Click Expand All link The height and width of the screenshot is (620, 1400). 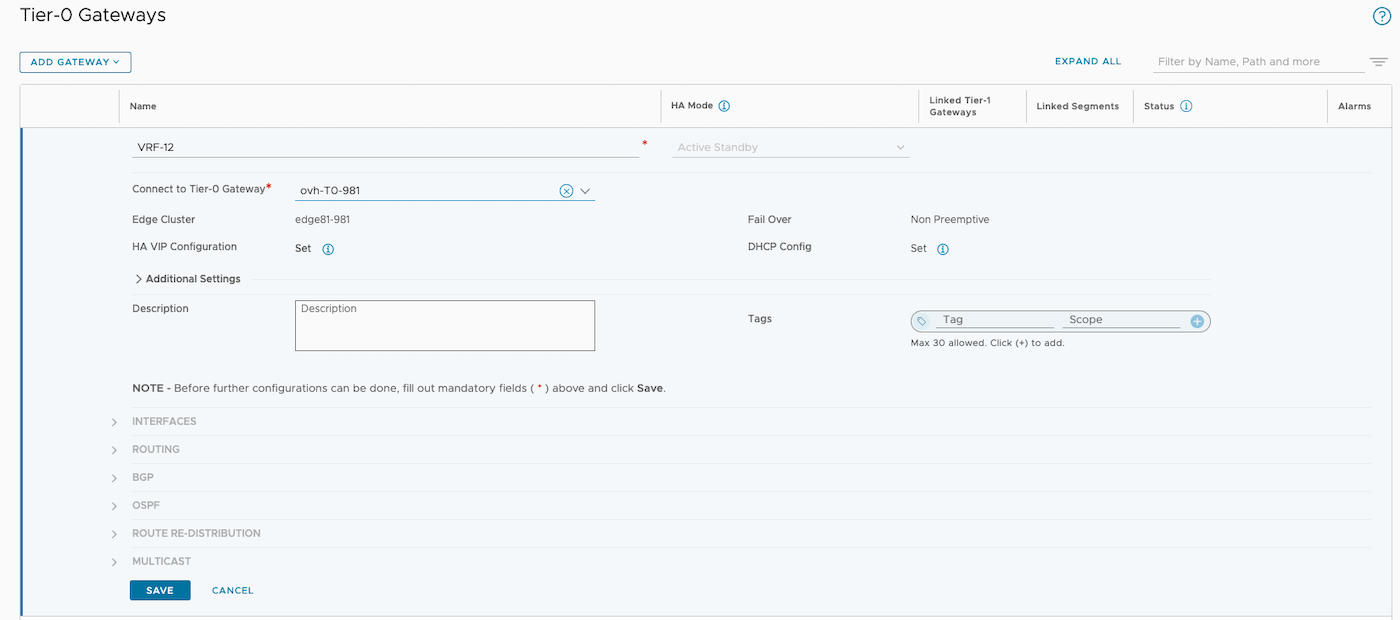click(x=1088, y=62)
